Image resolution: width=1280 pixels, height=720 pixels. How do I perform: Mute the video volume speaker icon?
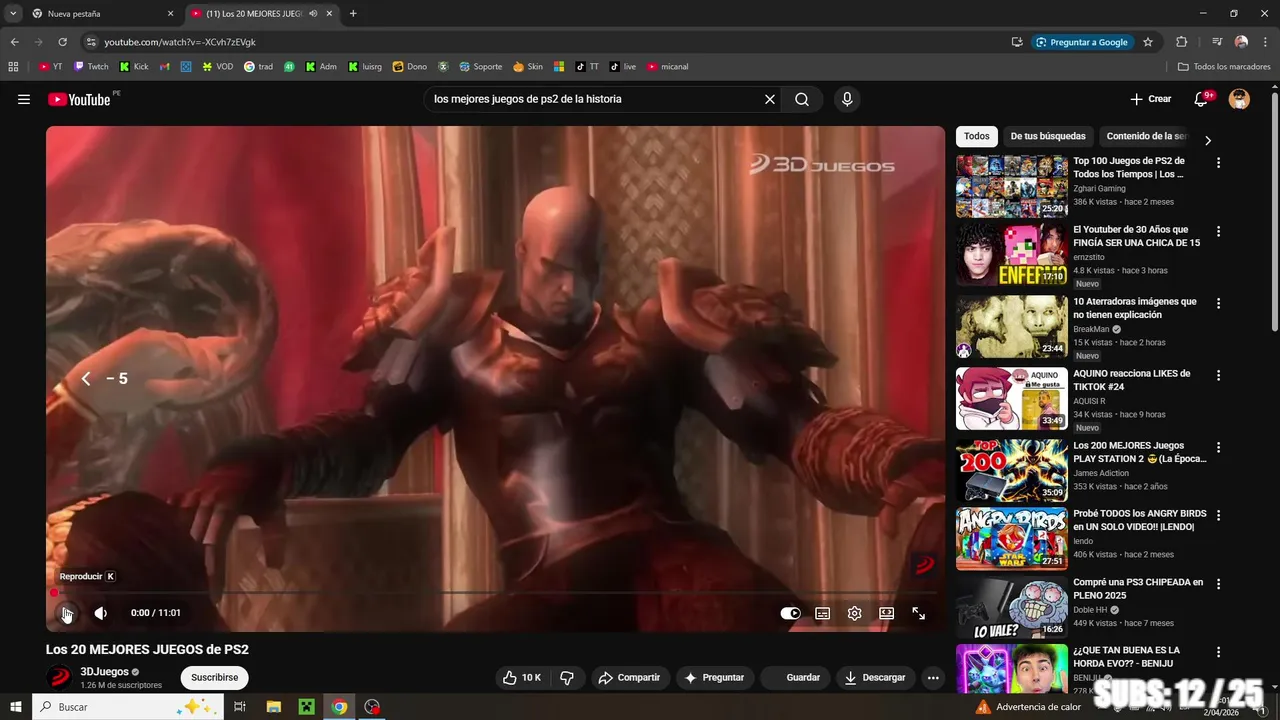[x=100, y=613]
